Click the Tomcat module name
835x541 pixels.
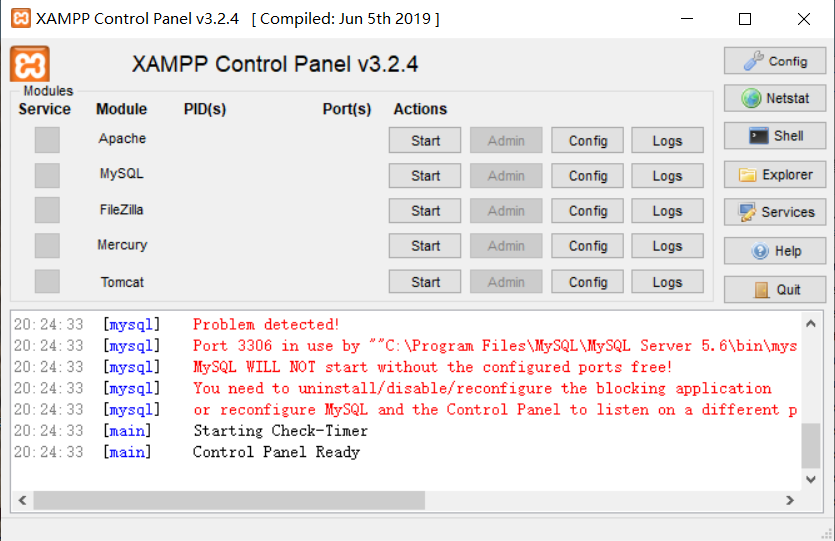(x=122, y=282)
